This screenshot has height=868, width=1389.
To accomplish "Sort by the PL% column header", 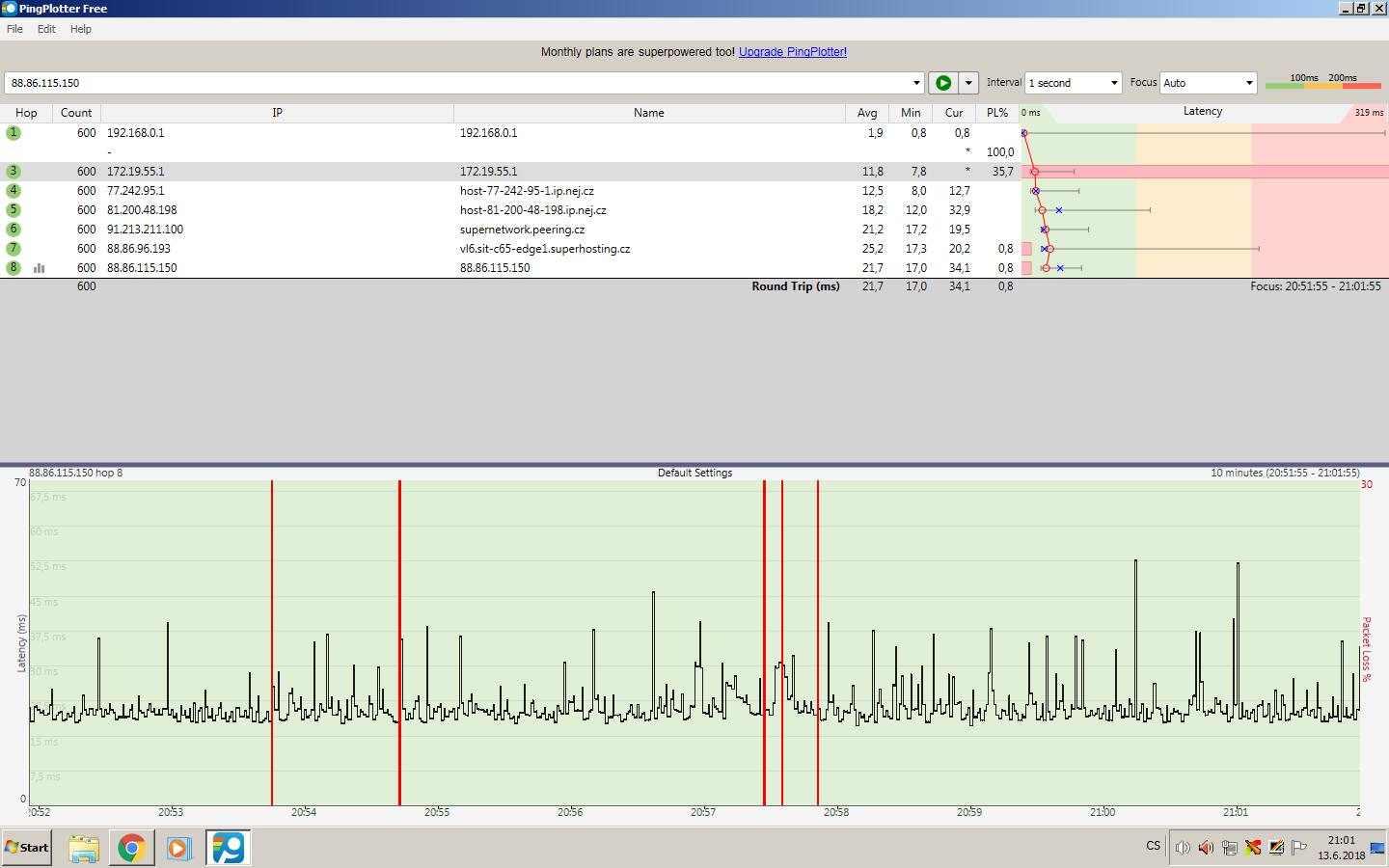I will click(x=997, y=113).
